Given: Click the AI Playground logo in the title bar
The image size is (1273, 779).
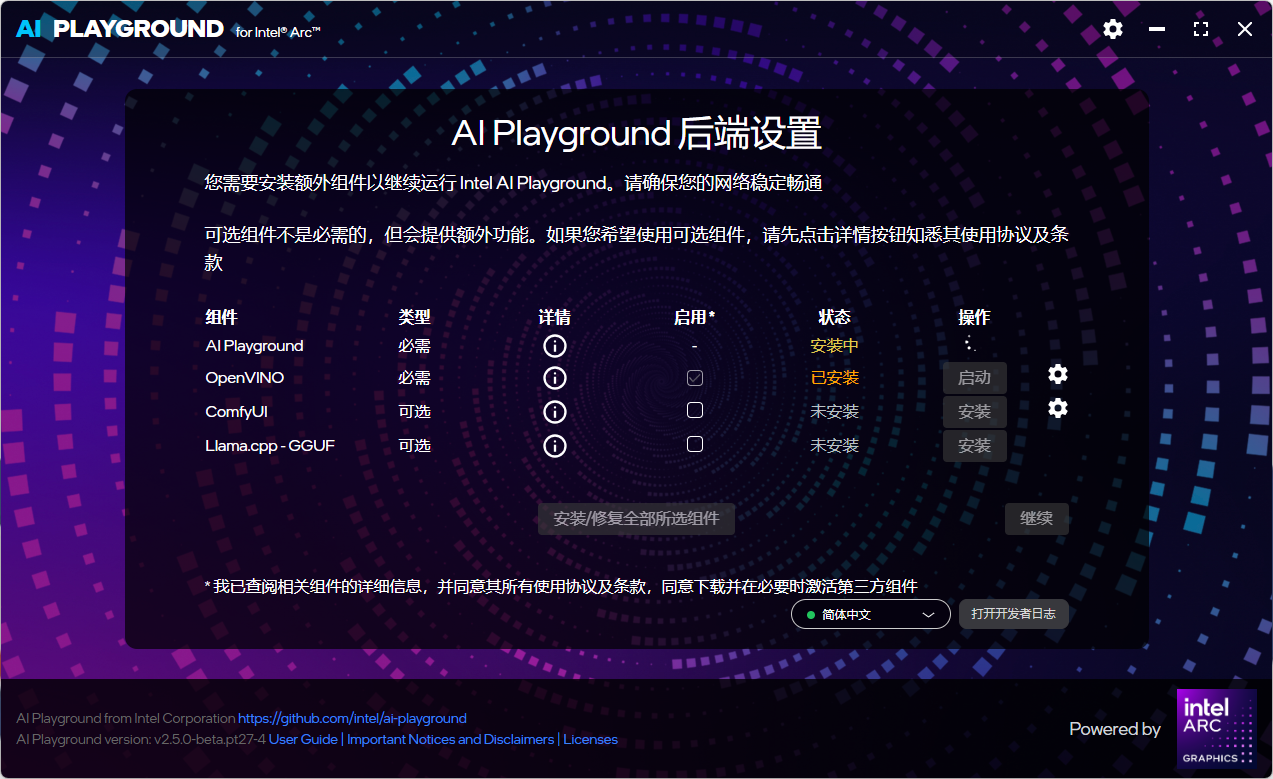Looking at the screenshot, I should (x=120, y=29).
